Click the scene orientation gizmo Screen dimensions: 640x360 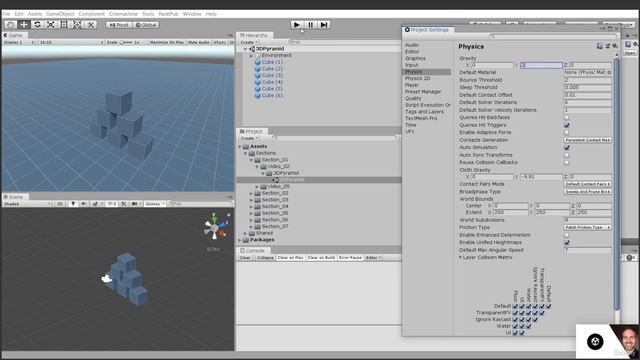point(215,228)
